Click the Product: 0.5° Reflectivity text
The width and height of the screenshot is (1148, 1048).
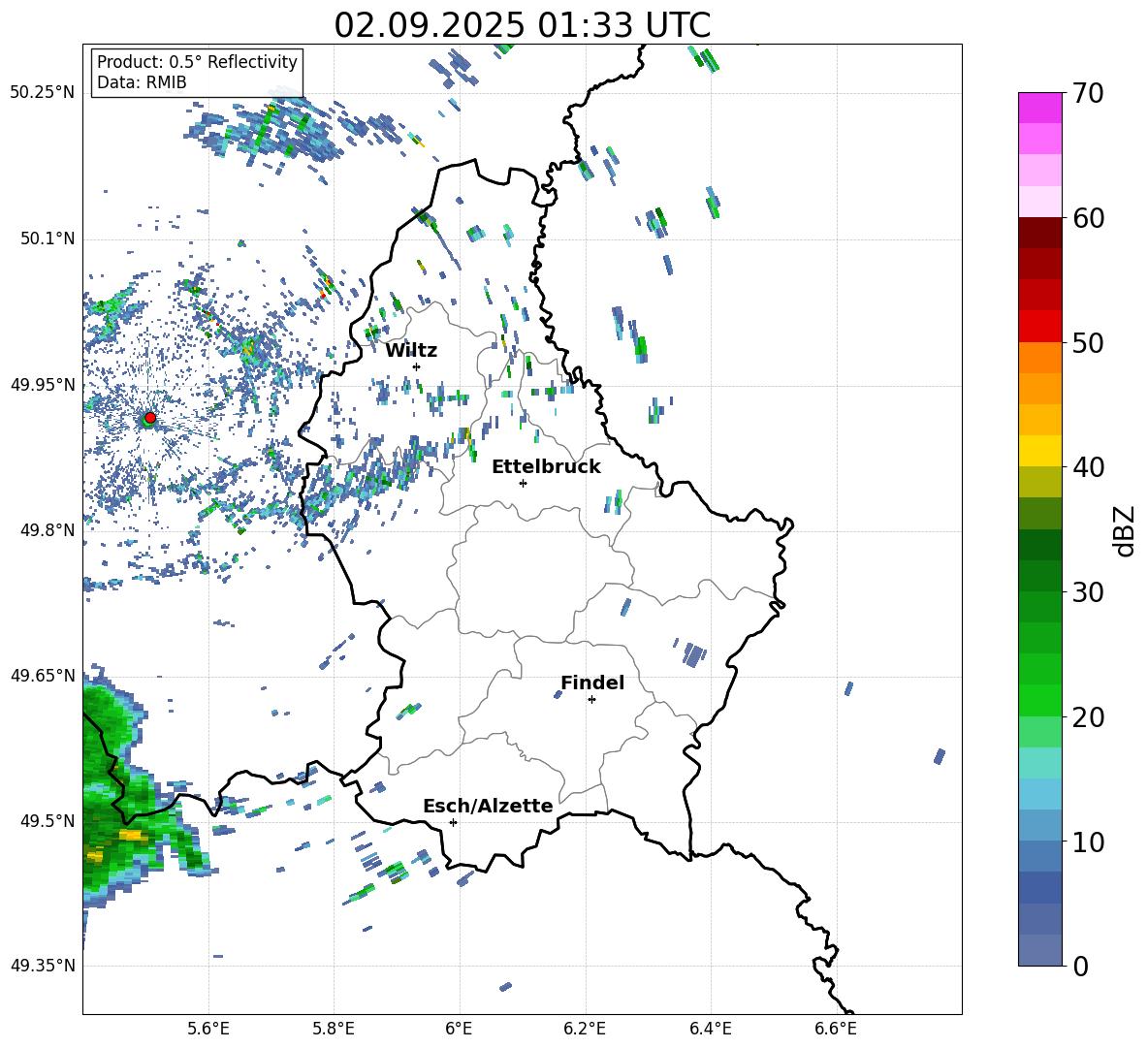(197, 62)
